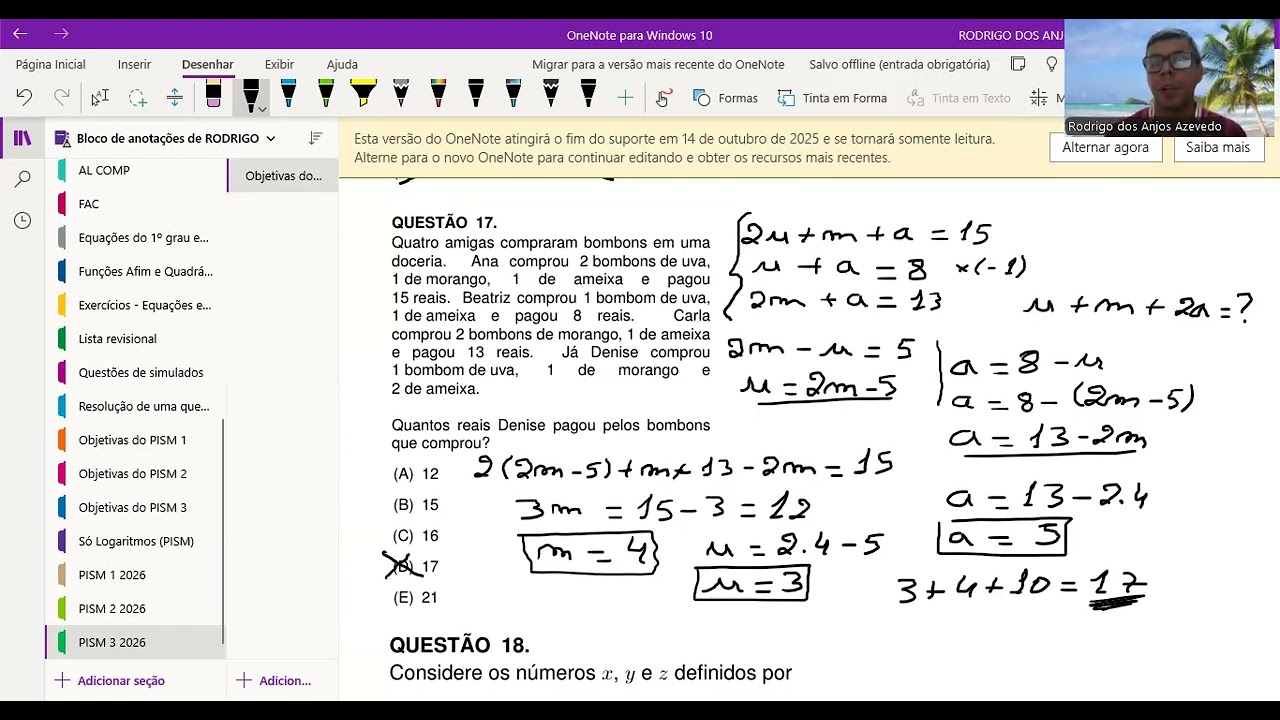Click Migrar para a versão mais recente

pos(658,64)
